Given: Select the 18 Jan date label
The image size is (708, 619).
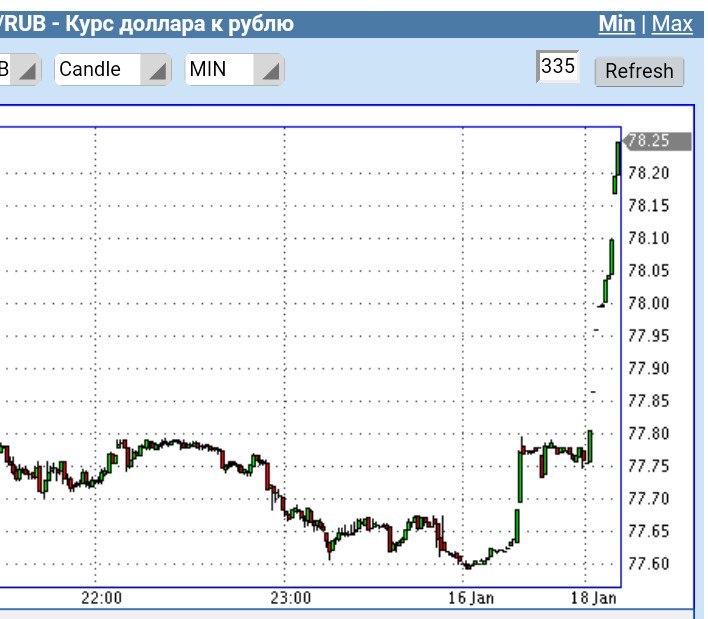Looking at the screenshot, I should [x=593, y=598].
